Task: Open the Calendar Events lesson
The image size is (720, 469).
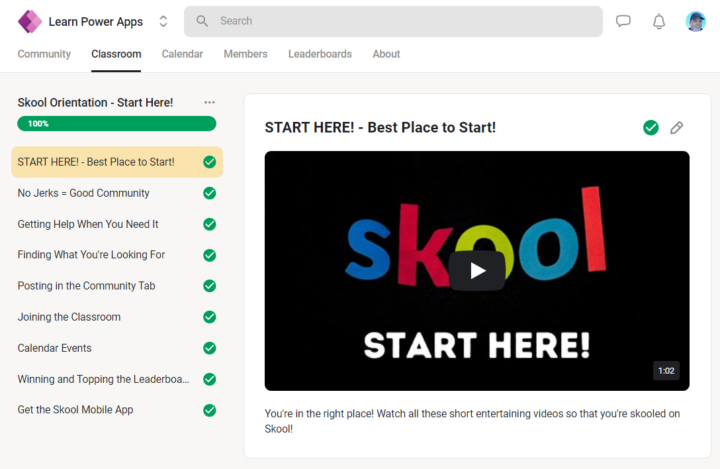Action: tap(117, 348)
